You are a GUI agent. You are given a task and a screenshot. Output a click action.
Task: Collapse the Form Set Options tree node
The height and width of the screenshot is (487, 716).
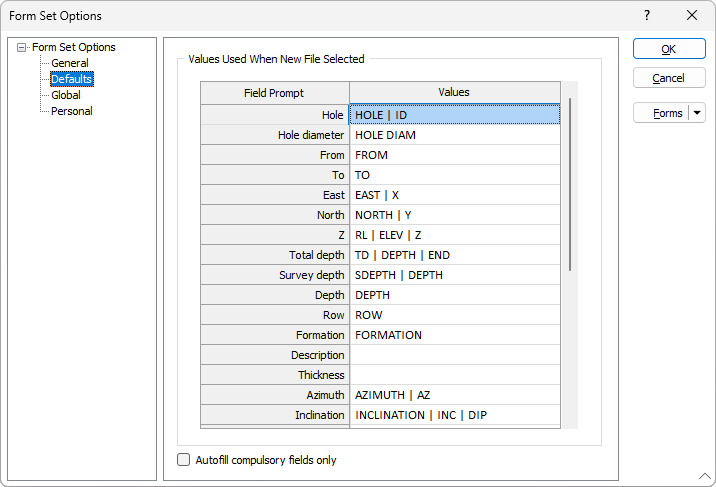coord(22,47)
